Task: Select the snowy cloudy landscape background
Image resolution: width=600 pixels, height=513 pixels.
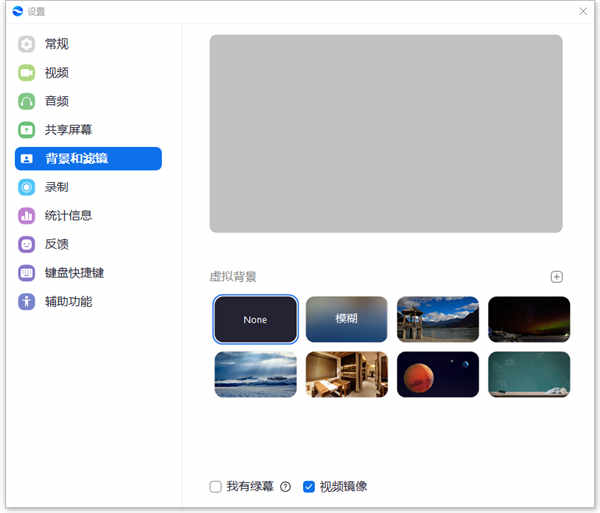Action: tap(256, 375)
